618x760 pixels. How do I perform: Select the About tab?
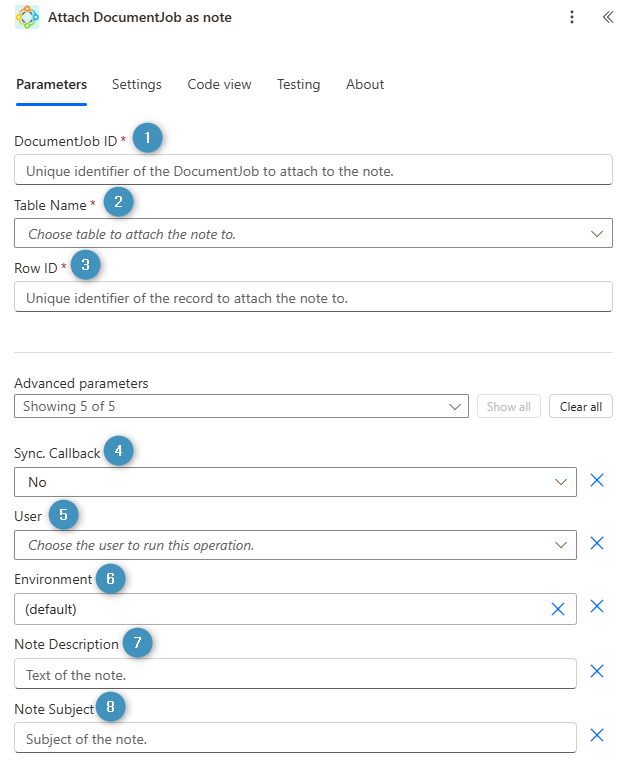365,85
